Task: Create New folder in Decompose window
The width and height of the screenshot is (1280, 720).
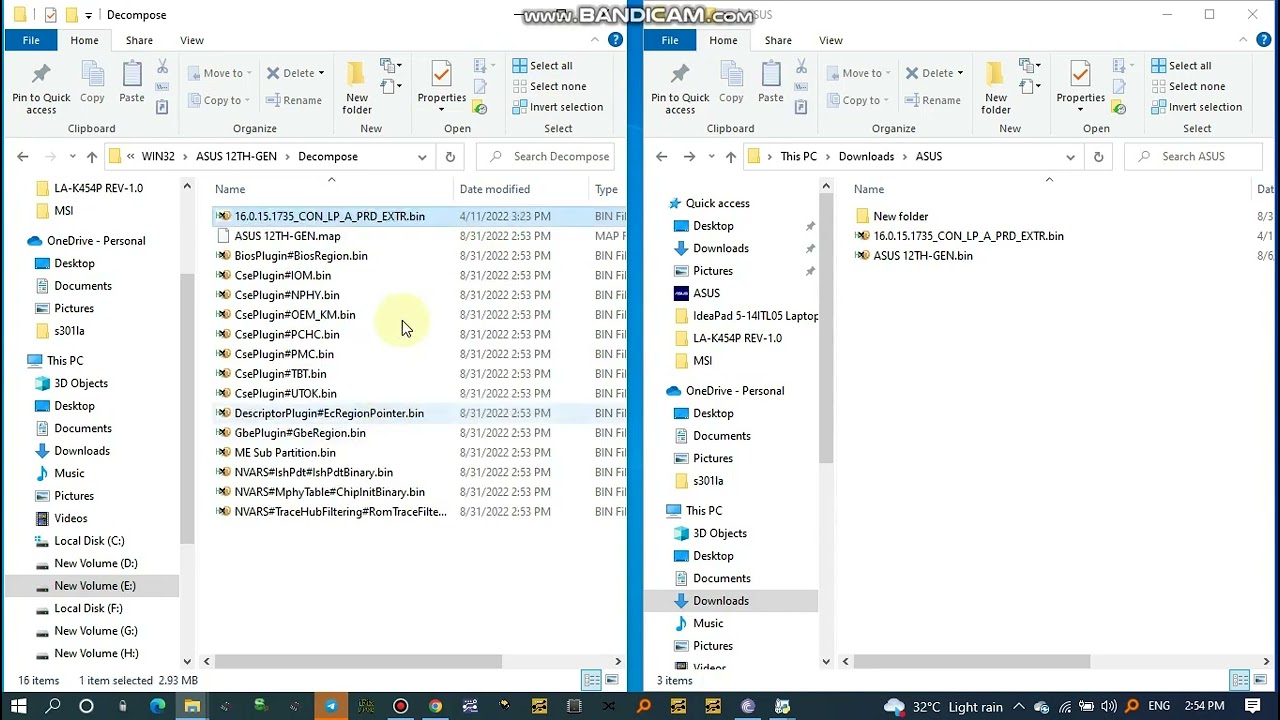Action: tap(357, 87)
